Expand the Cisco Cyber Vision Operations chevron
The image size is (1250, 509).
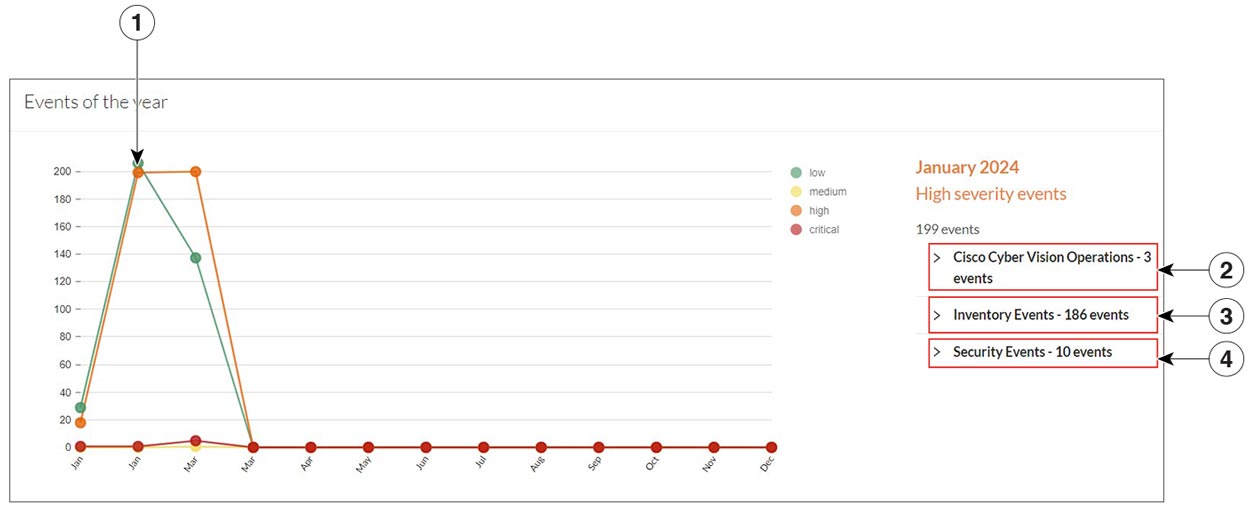937,257
